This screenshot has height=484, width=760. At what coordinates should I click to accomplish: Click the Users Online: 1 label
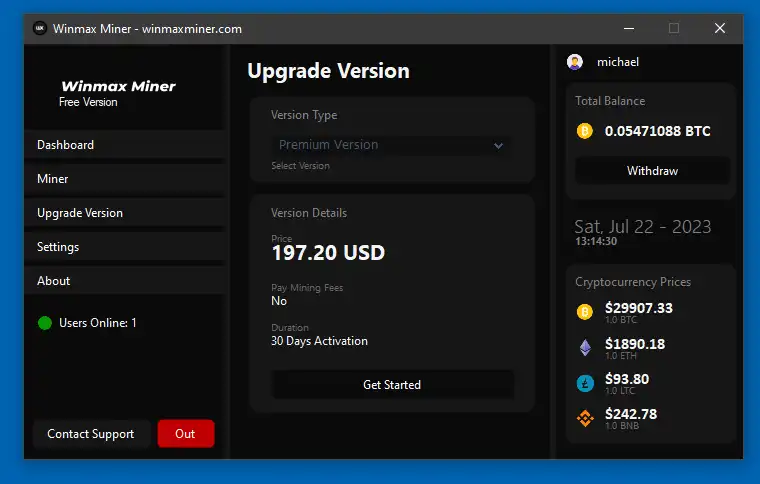(97, 323)
